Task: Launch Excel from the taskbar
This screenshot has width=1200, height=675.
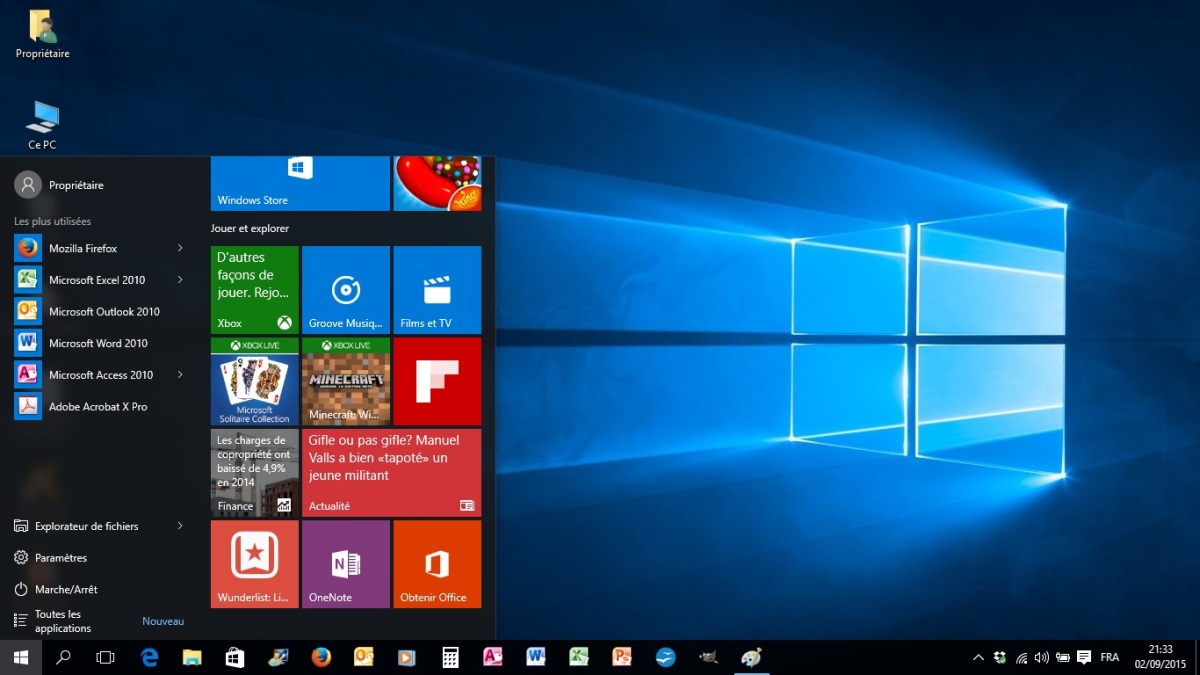Action: (579, 657)
